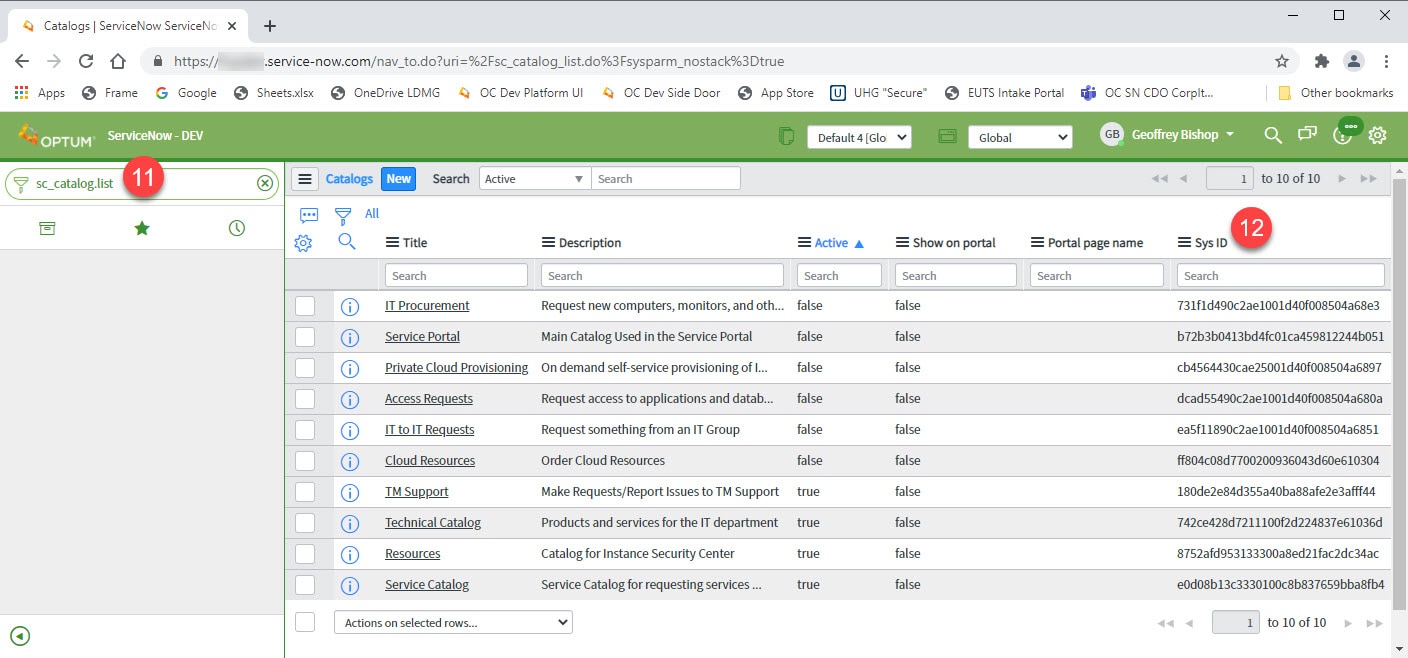Screen dimensions: 1408x658
Task: Show the Favorites star tab in the navigator
Action: [141, 227]
